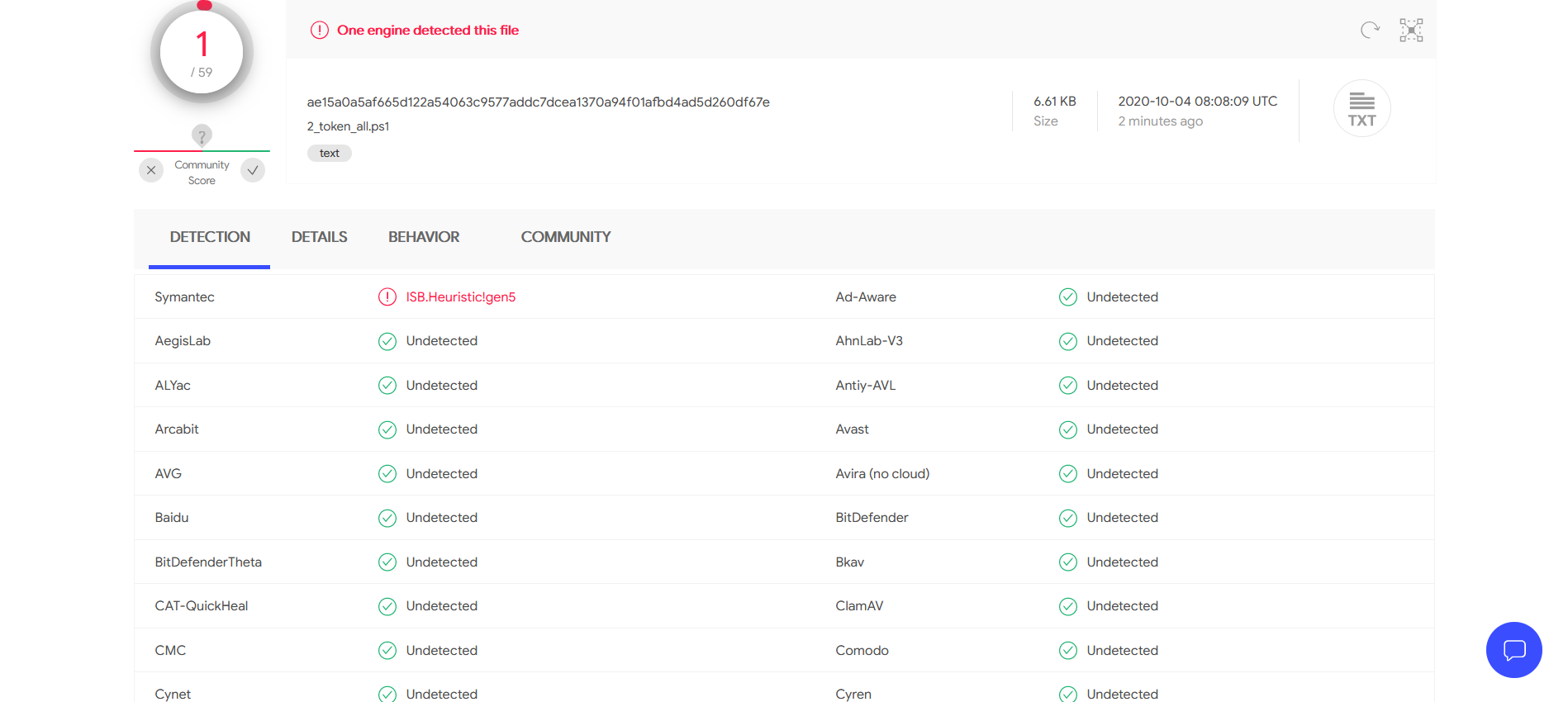Click Comodo's green check icon

click(x=1068, y=651)
